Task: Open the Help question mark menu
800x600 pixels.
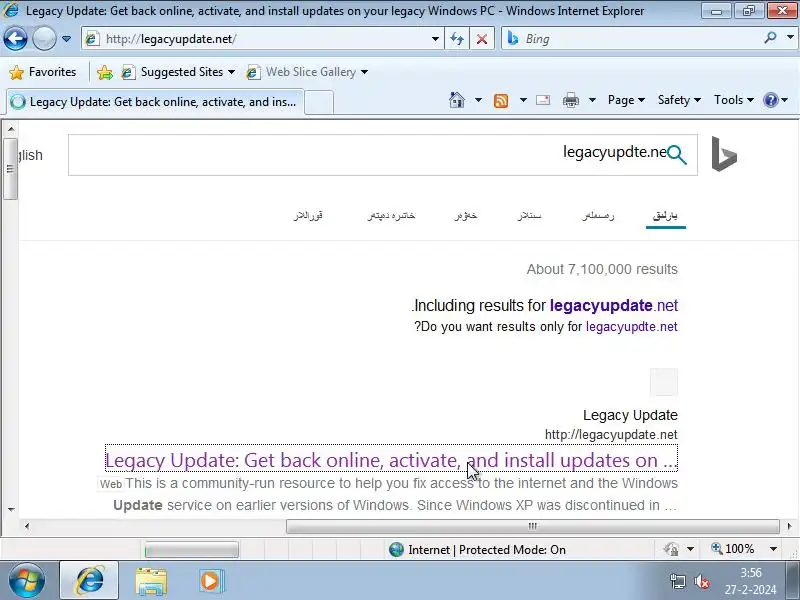Action: pyautogui.click(x=775, y=100)
